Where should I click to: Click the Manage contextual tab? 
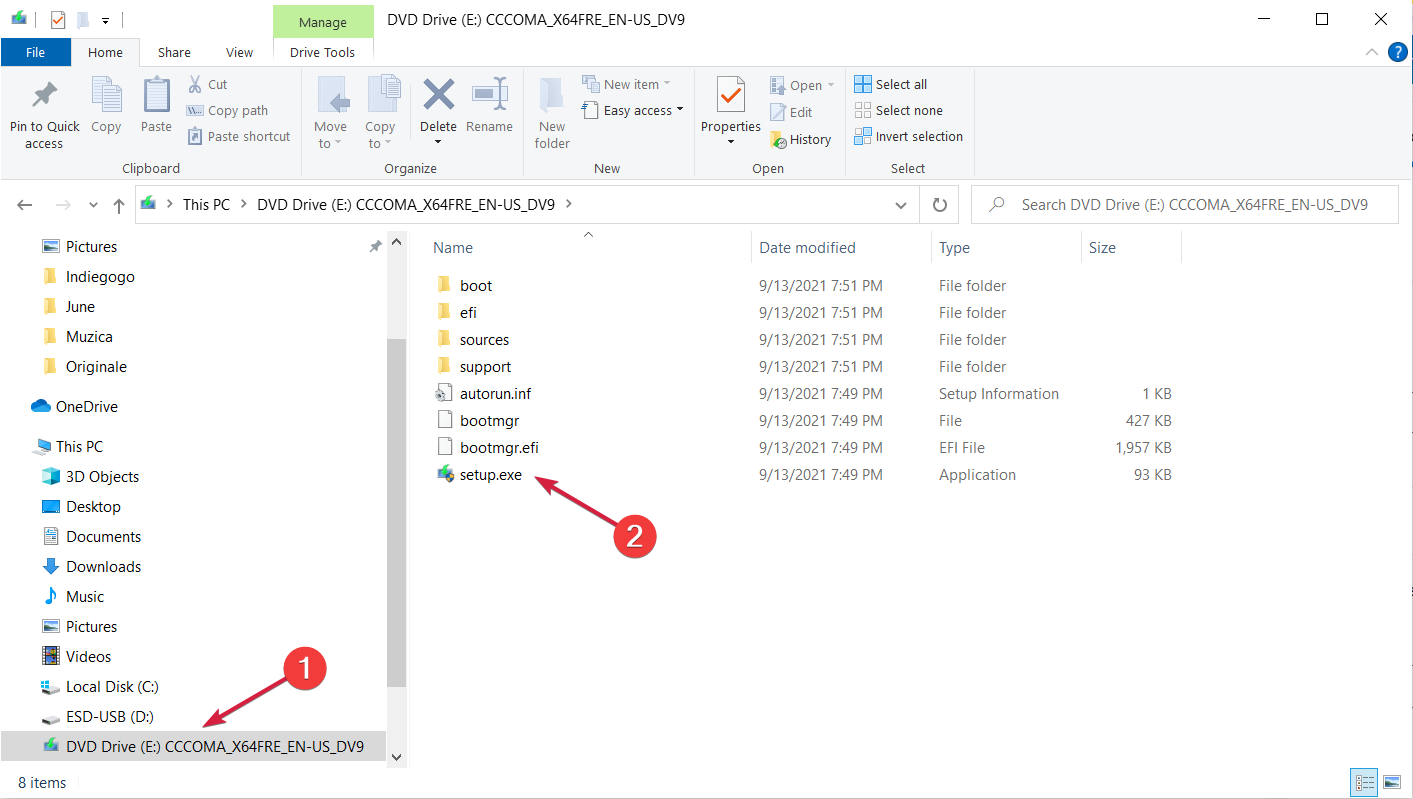click(x=322, y=22)
